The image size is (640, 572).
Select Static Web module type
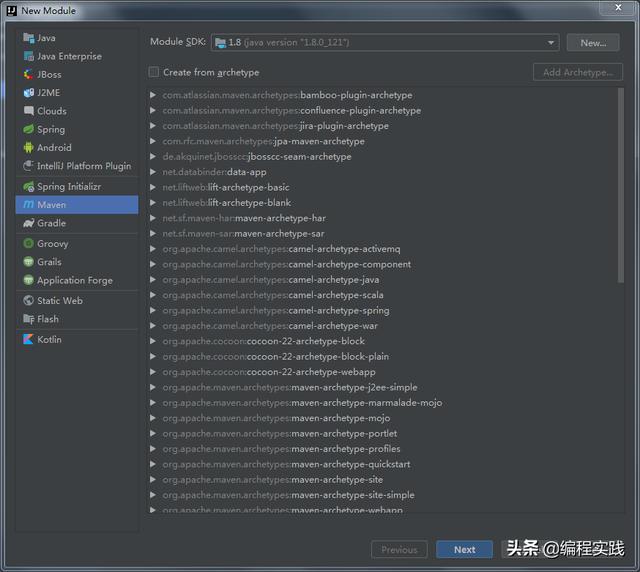click(77, 300)
